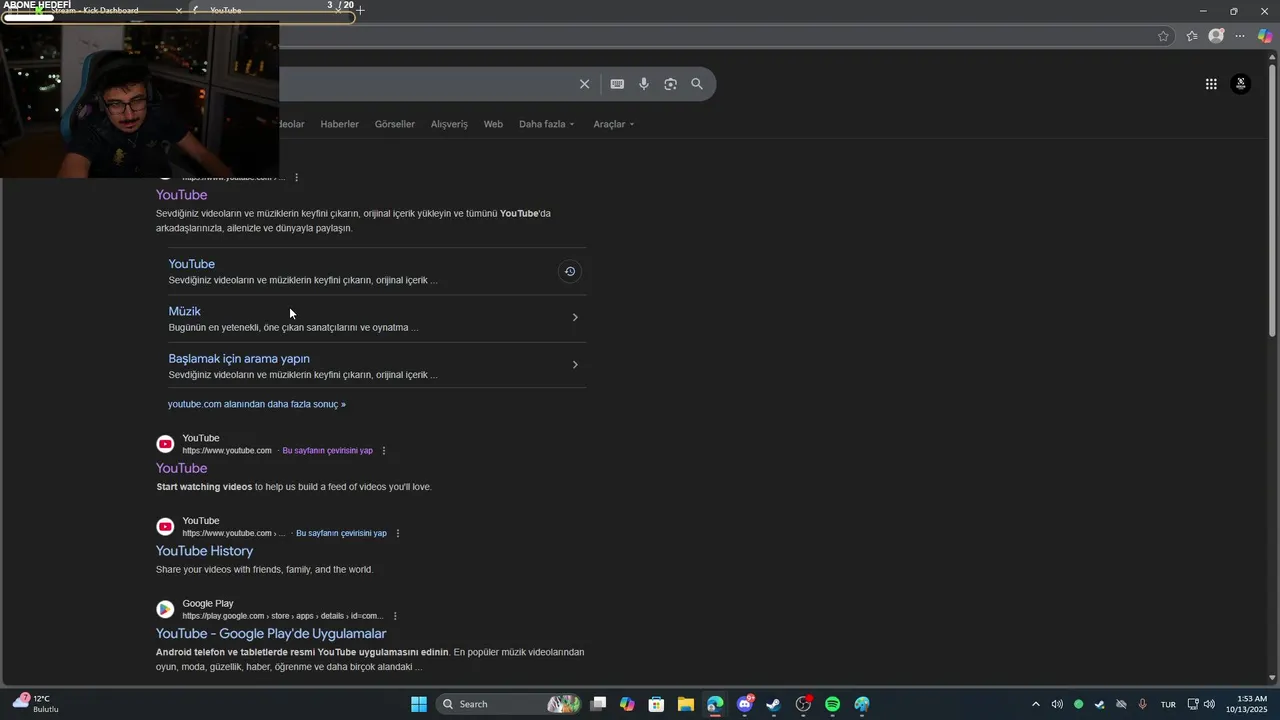Click 'Bu sayfanın çevirisini yap' under second YouTube result
Image resolution: width=1280 pixels, height=720 pixels.
pos(327,451)
